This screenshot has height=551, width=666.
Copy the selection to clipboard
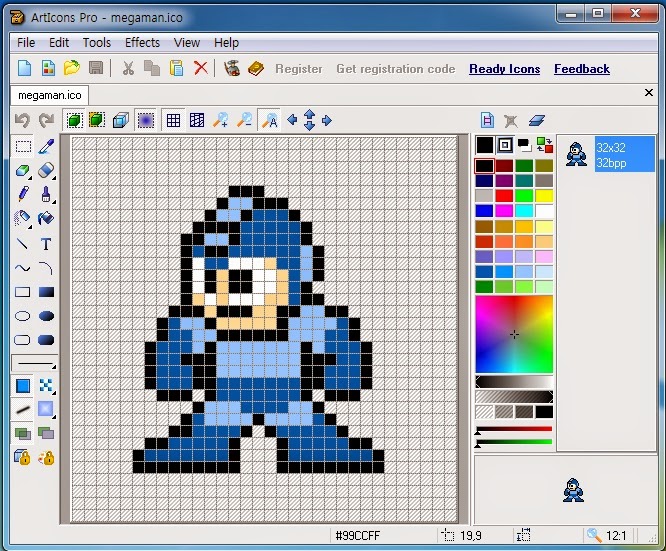pyautogui.click(x=152, y=68)
